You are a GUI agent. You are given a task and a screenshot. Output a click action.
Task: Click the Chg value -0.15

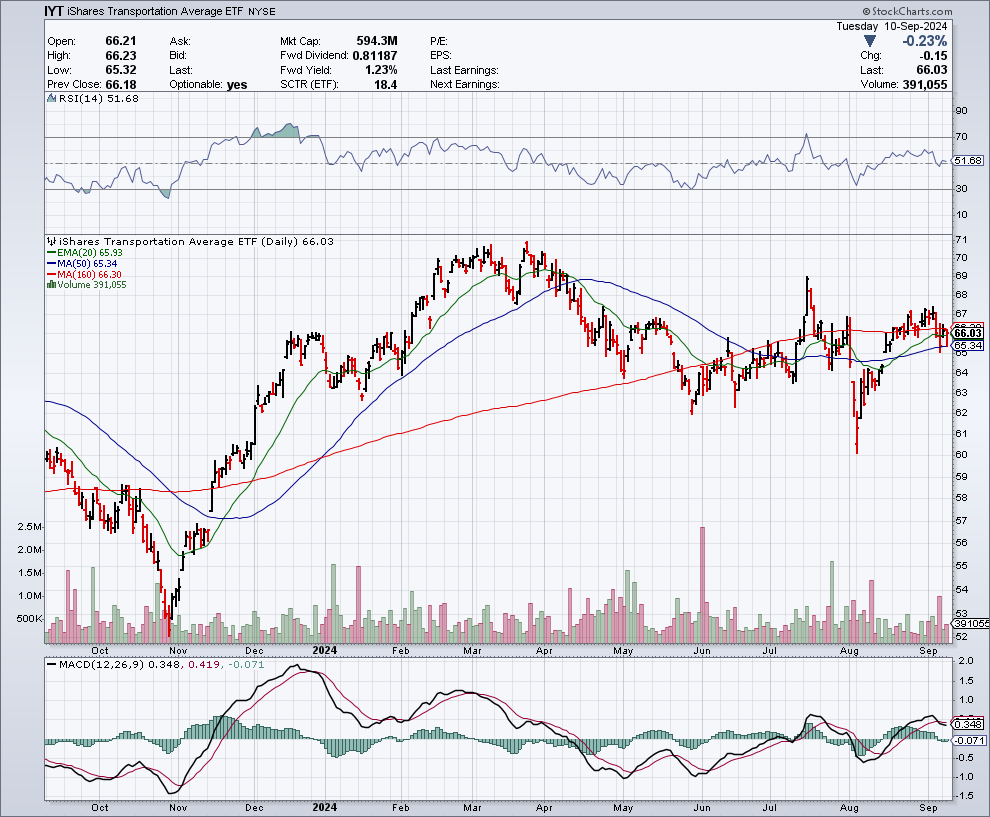coord(933,56)
